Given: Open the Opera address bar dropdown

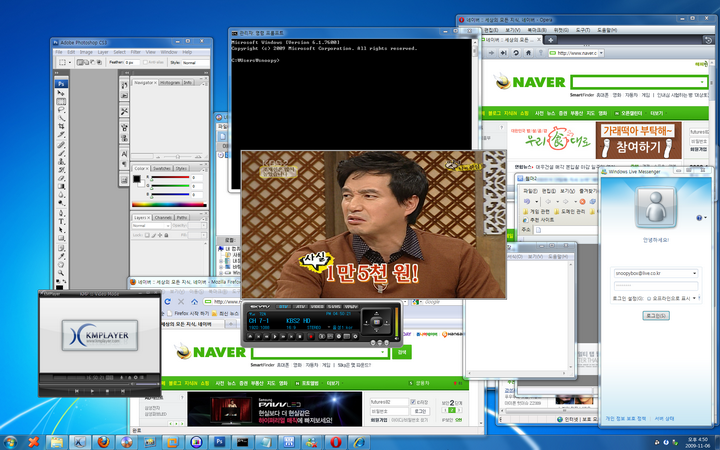Looking at the screenshot, I should pos(601,53).
